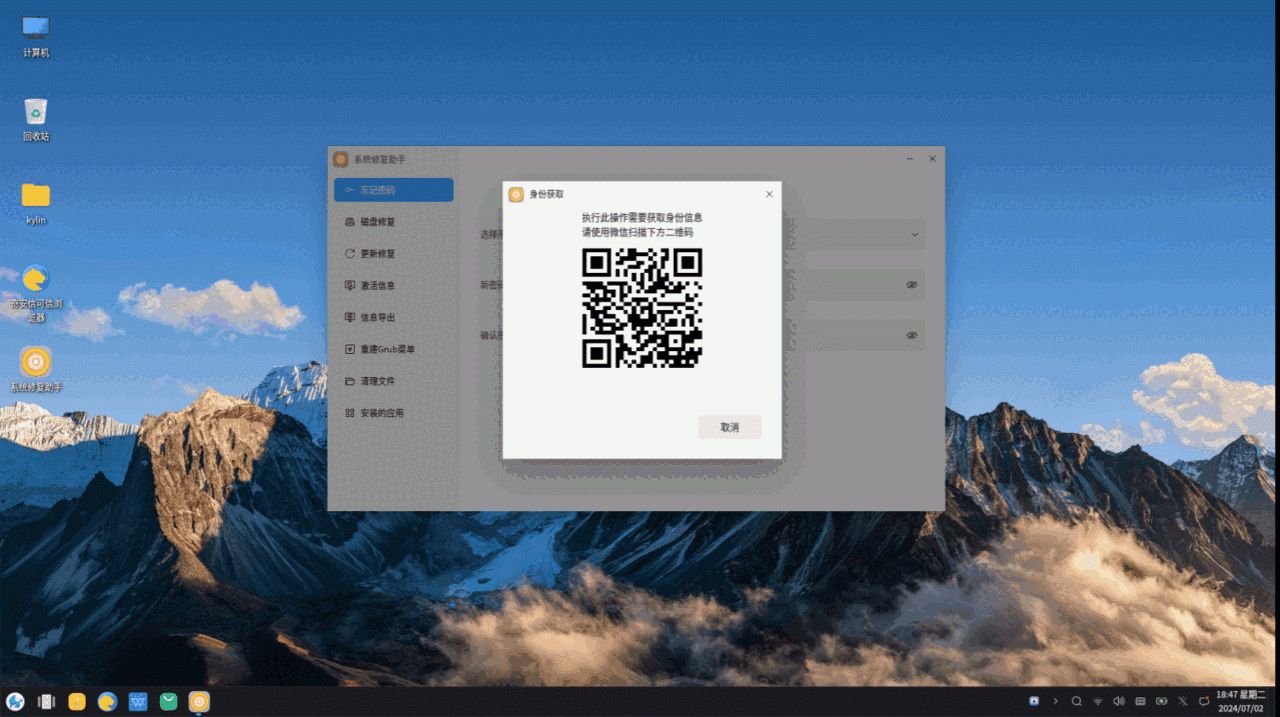This screenshot has width=1280, height=717.
Task: Click the 更新修复 refresh icon
Action: (x=350, y=254)
